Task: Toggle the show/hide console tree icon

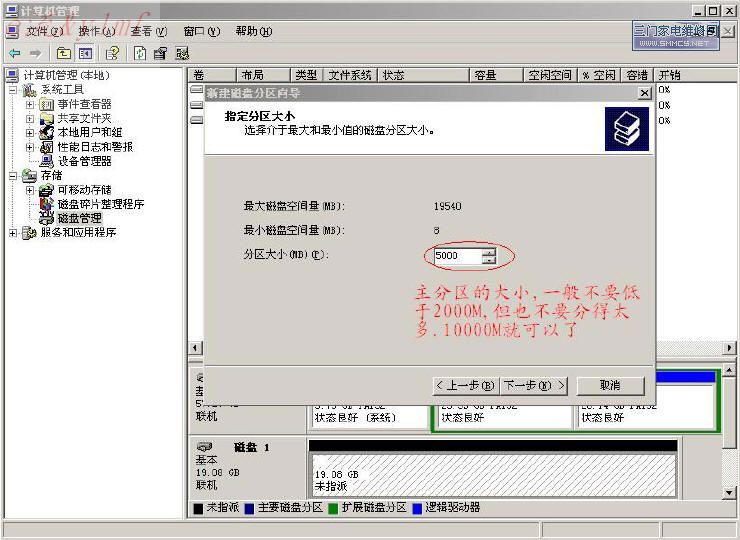Action: pos(86,53)
